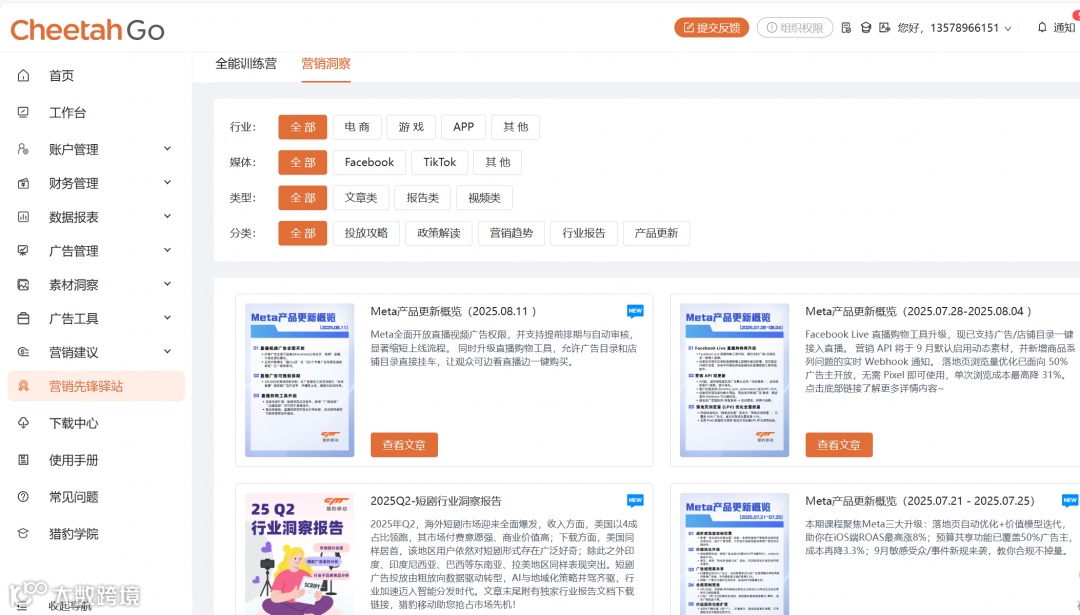Image resolution: width=1080 pixels, height=615 pixels.
Task: Filter category by 行业报告
Action: click(x=584, y=233)
